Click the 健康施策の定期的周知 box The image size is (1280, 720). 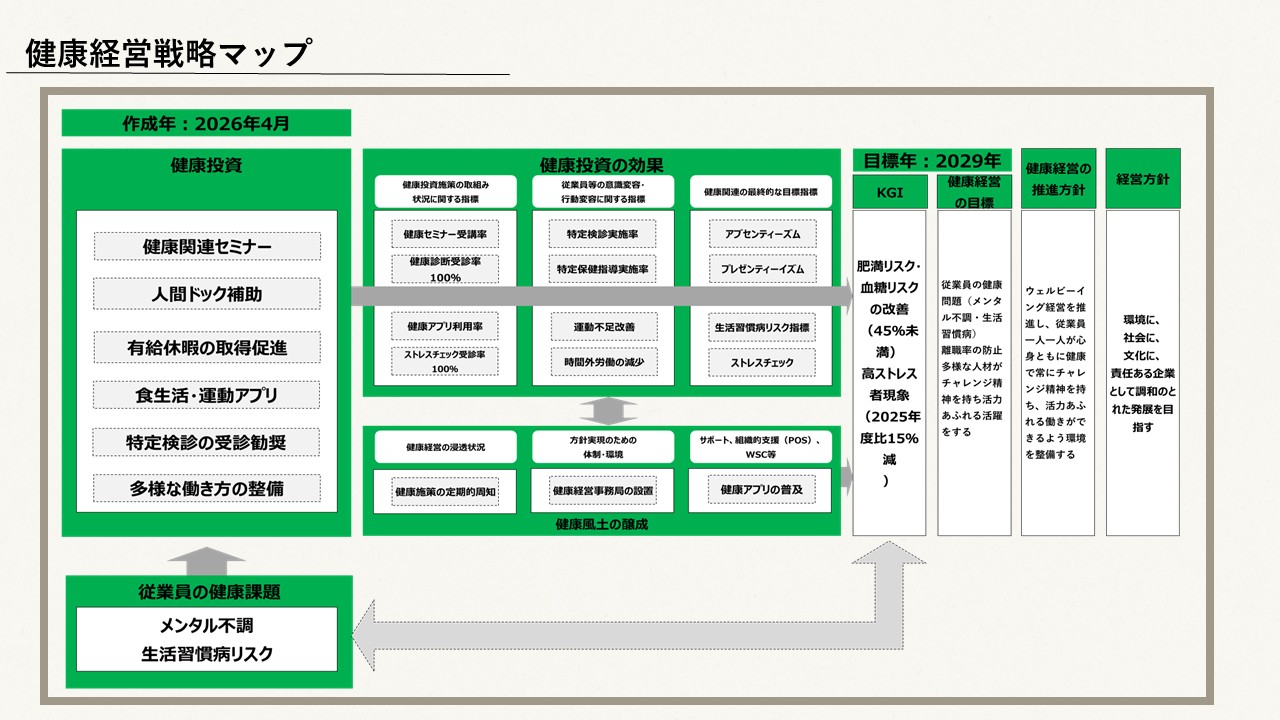tap(445, 491)
